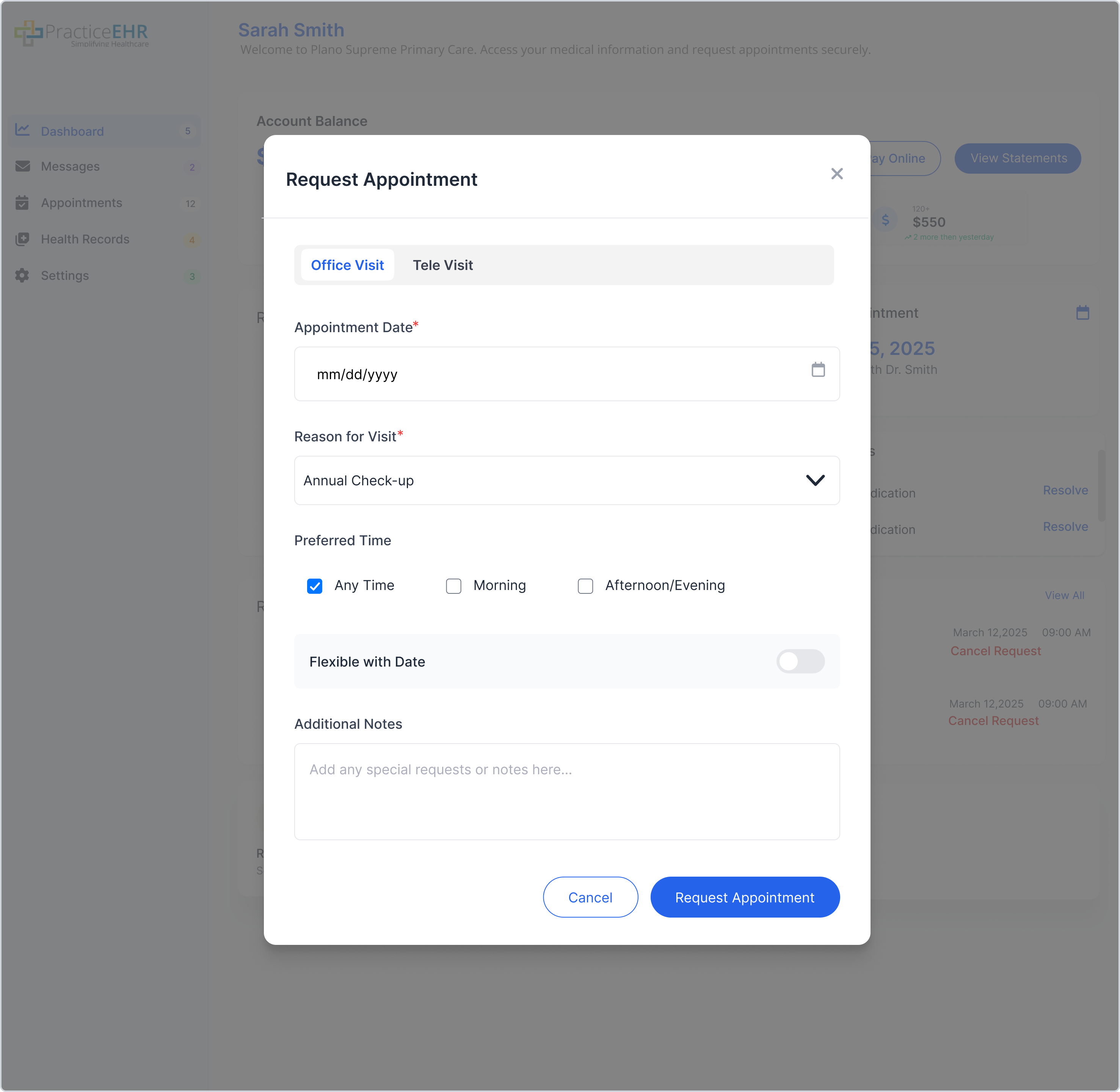The height and width of the screenshot is (1092, 1120).
Task: Open Health Records from the sidebar icon
Action: [22, 239]
